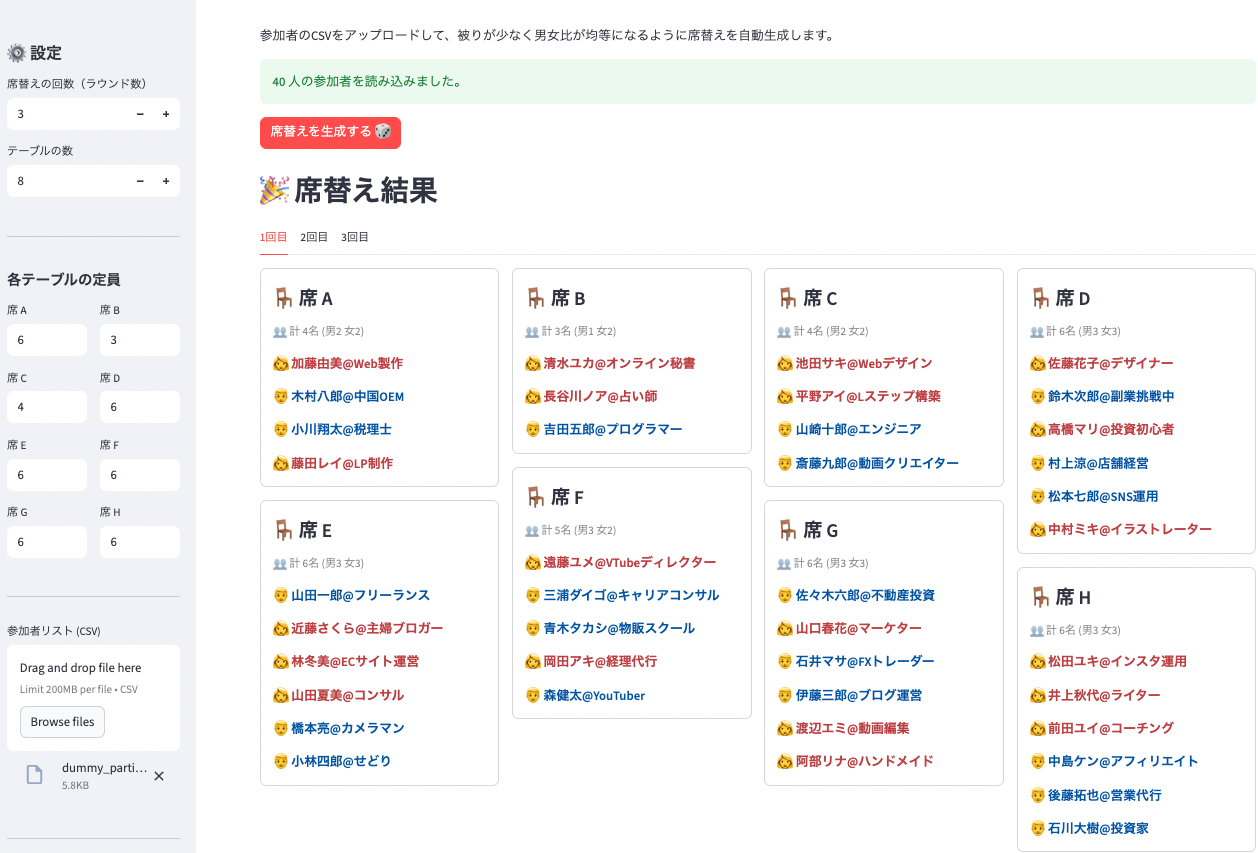Click the name 長谷川ノア@占い師
Screen dimensions: 1258x853
coord(600,397)
